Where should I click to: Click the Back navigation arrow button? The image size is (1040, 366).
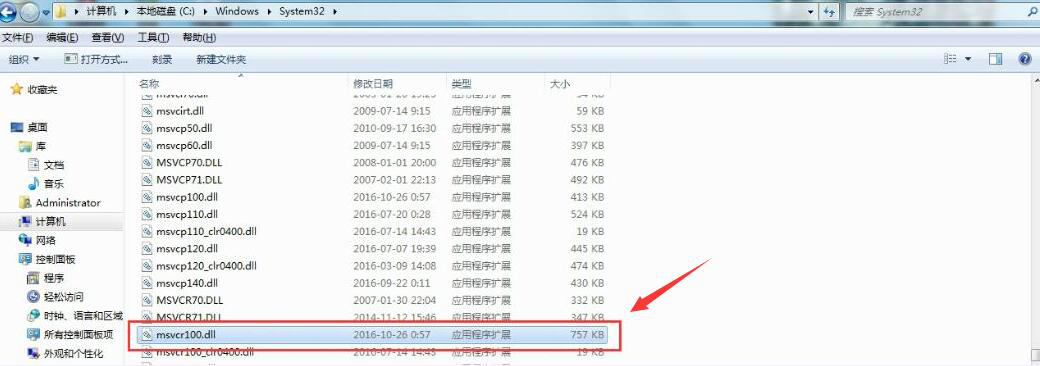[8, 12]
